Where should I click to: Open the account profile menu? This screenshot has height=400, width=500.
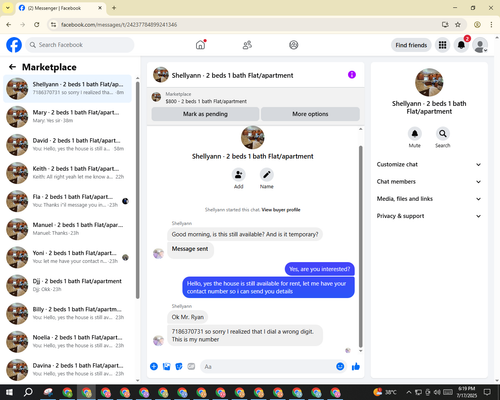[x=480, y=45]
